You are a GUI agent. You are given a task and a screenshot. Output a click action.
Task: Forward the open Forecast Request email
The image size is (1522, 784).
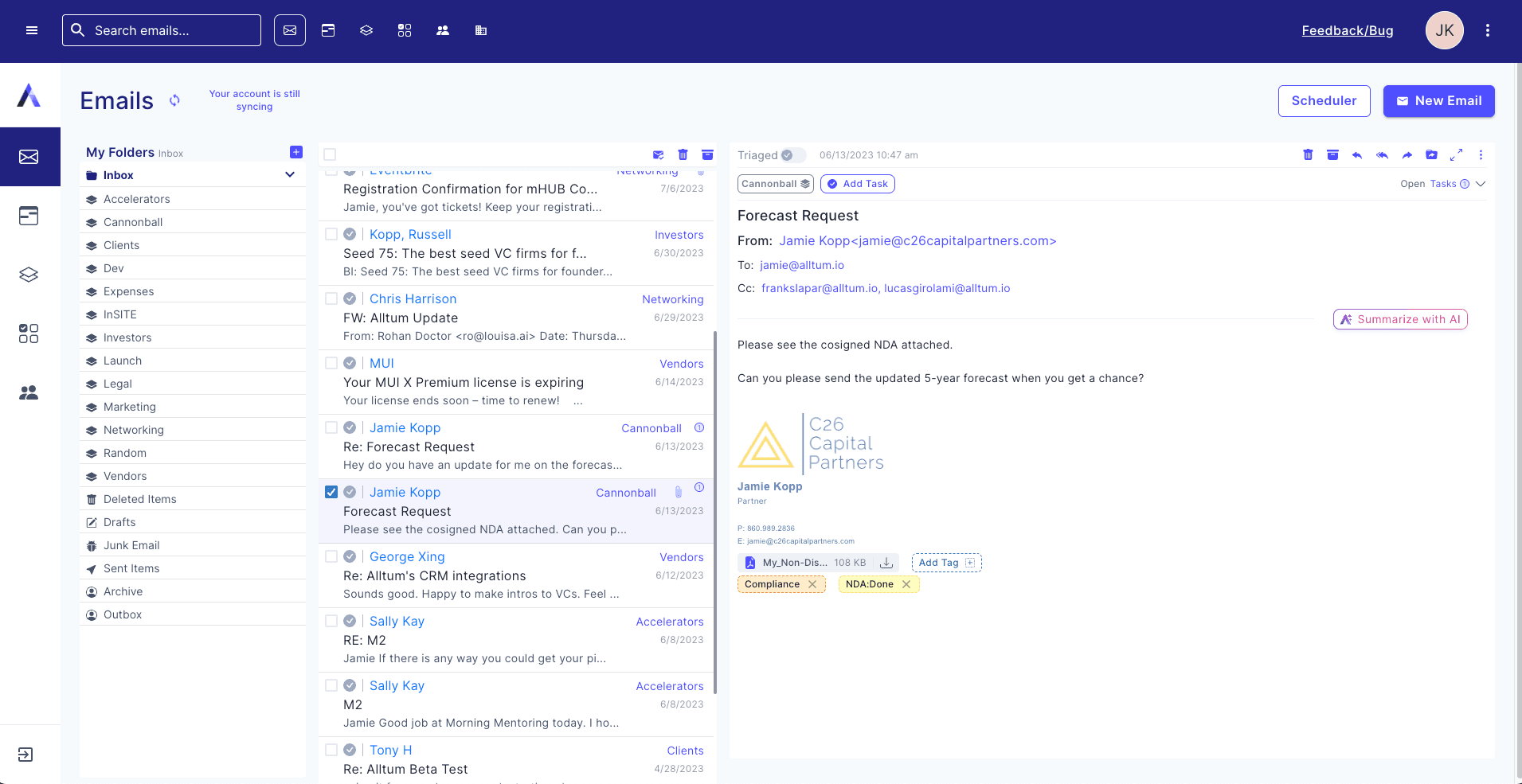pyautogui.click(x=1407, y=155)
